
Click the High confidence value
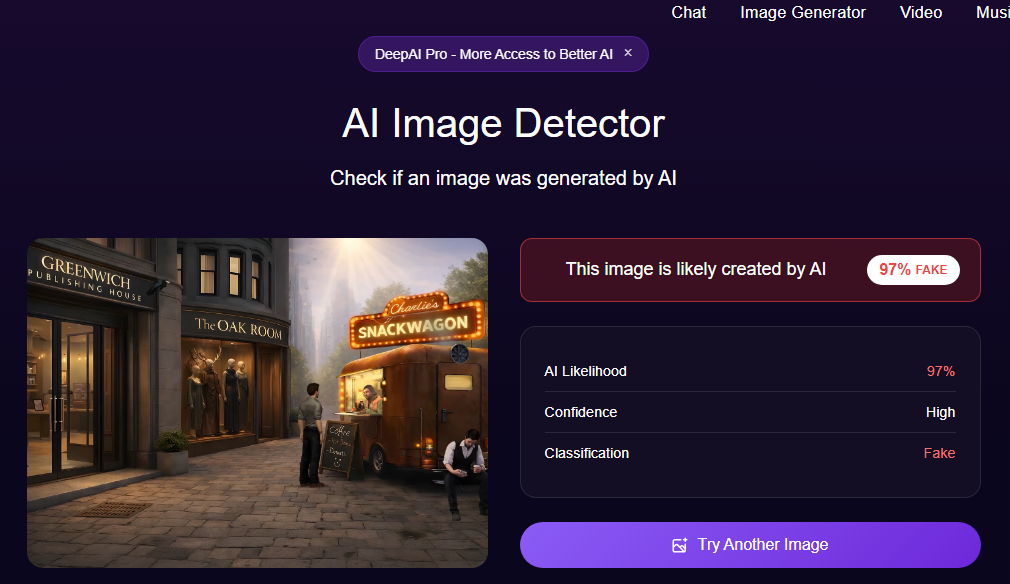click(940, 412)
